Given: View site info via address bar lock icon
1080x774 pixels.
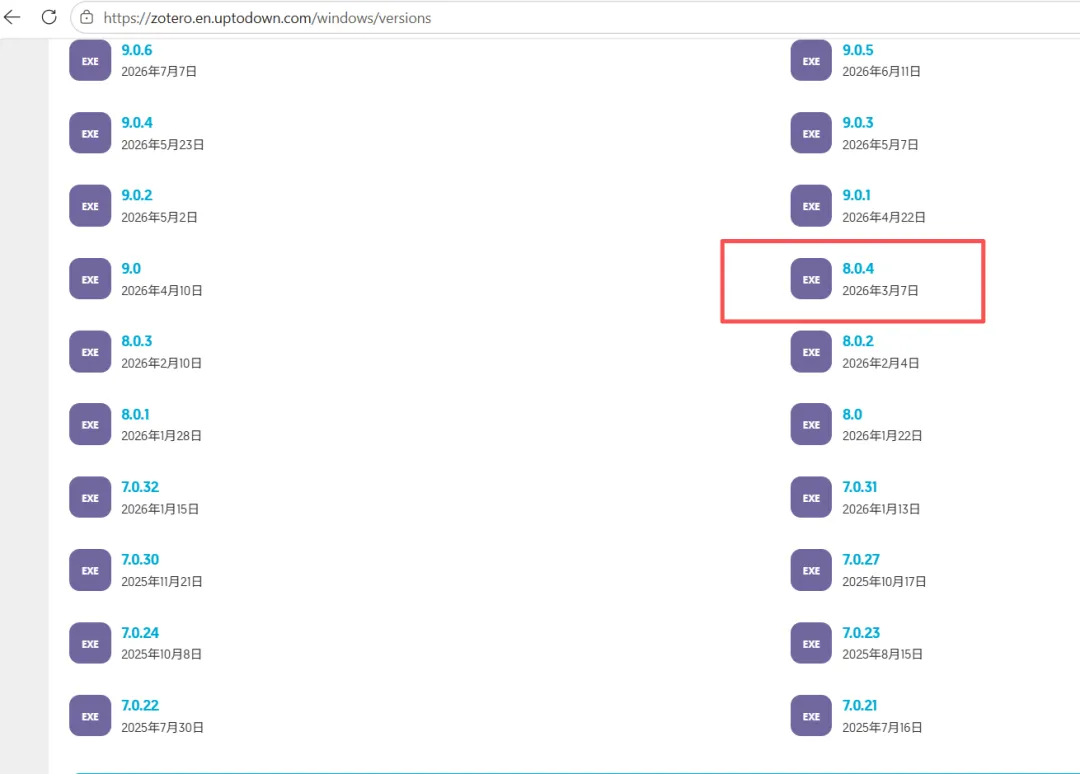Looking at the screenshot, I should tap(87, 18).
